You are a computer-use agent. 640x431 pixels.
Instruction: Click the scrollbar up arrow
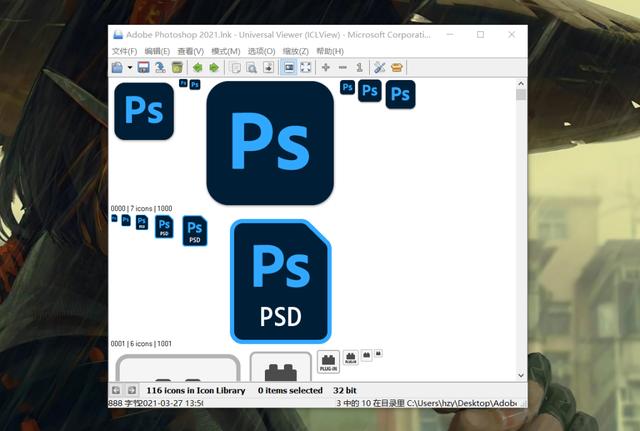pos(521,84)
